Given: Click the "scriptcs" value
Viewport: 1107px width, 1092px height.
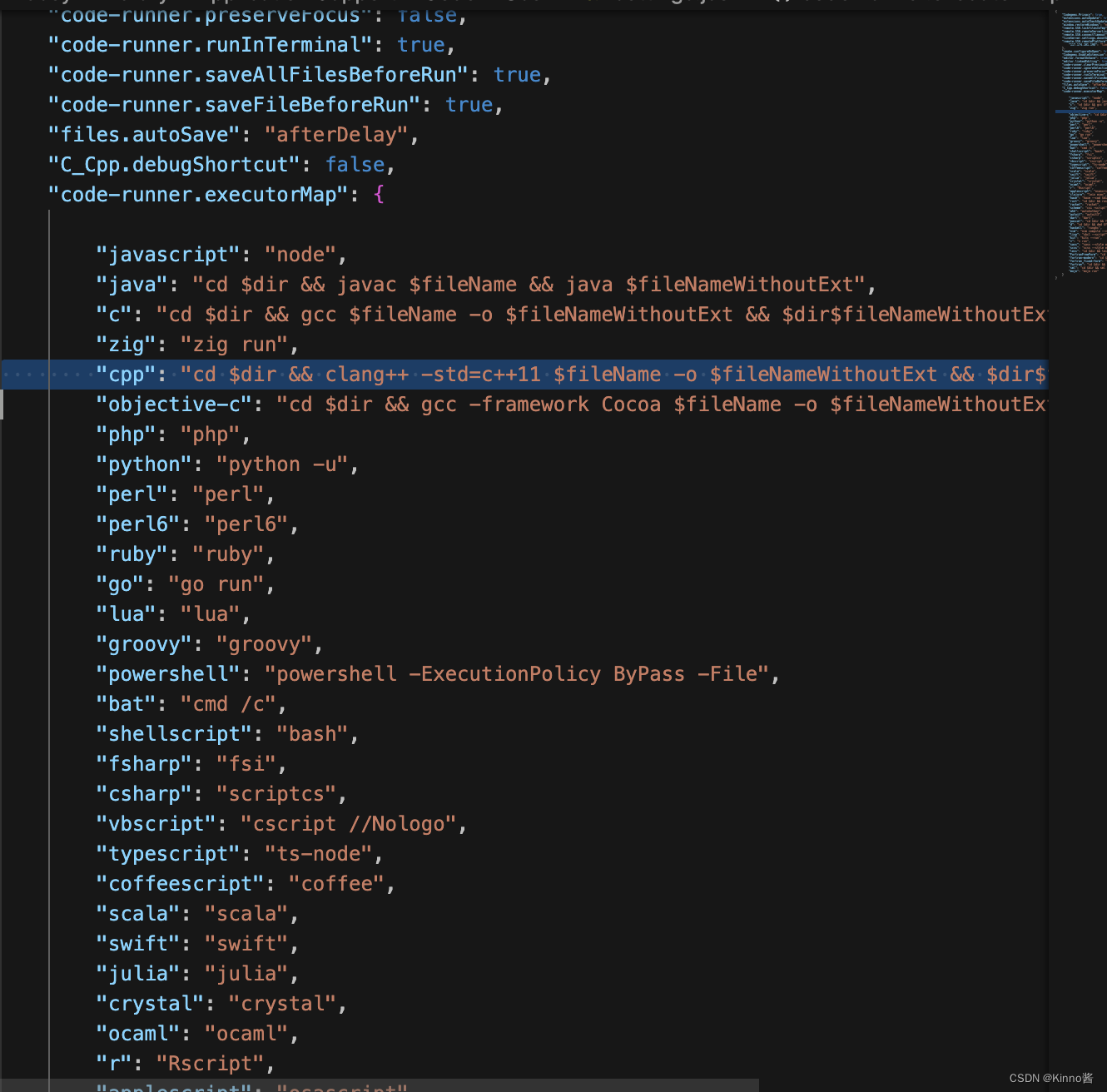Looking at the screenshot, I should 276,794.
